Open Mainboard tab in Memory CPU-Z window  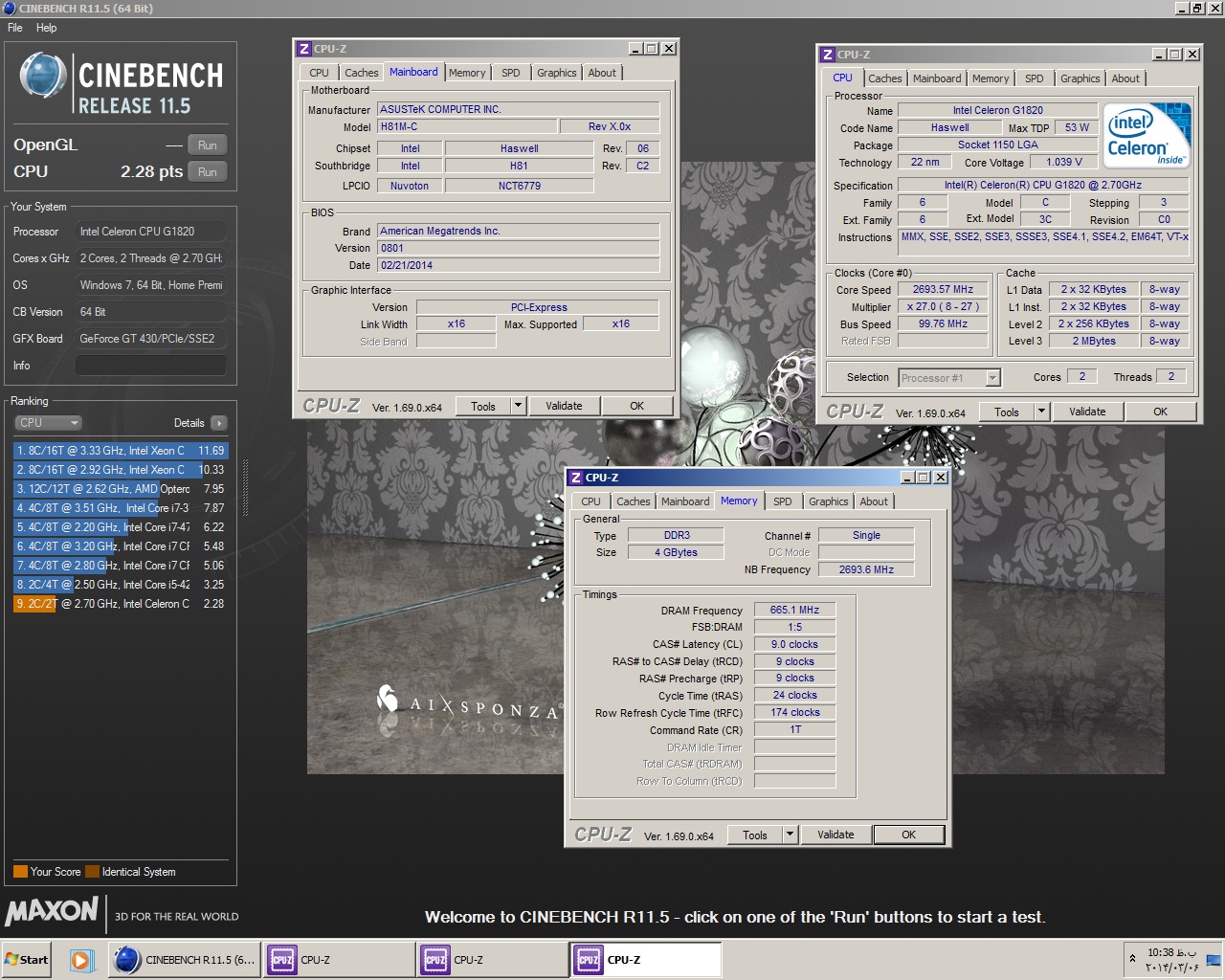pos(685,501)
